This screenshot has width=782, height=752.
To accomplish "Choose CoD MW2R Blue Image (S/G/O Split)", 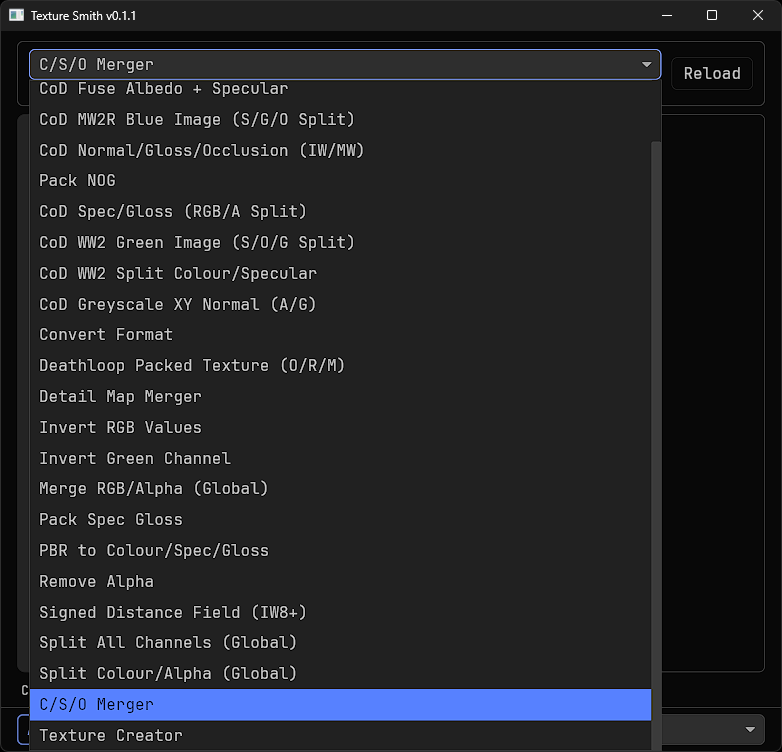I will coord(341,120).
